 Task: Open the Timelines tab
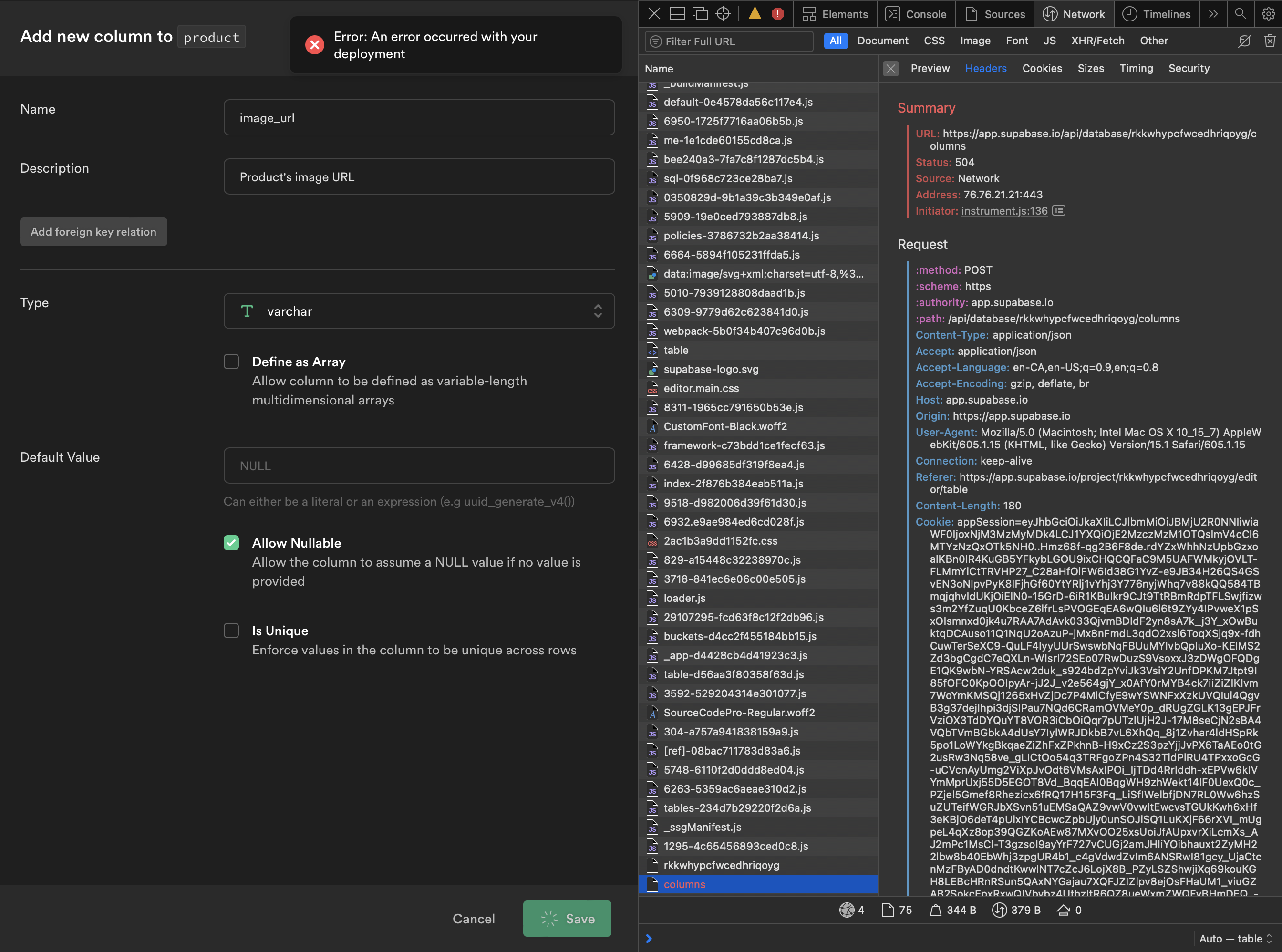coord(1157,14)
